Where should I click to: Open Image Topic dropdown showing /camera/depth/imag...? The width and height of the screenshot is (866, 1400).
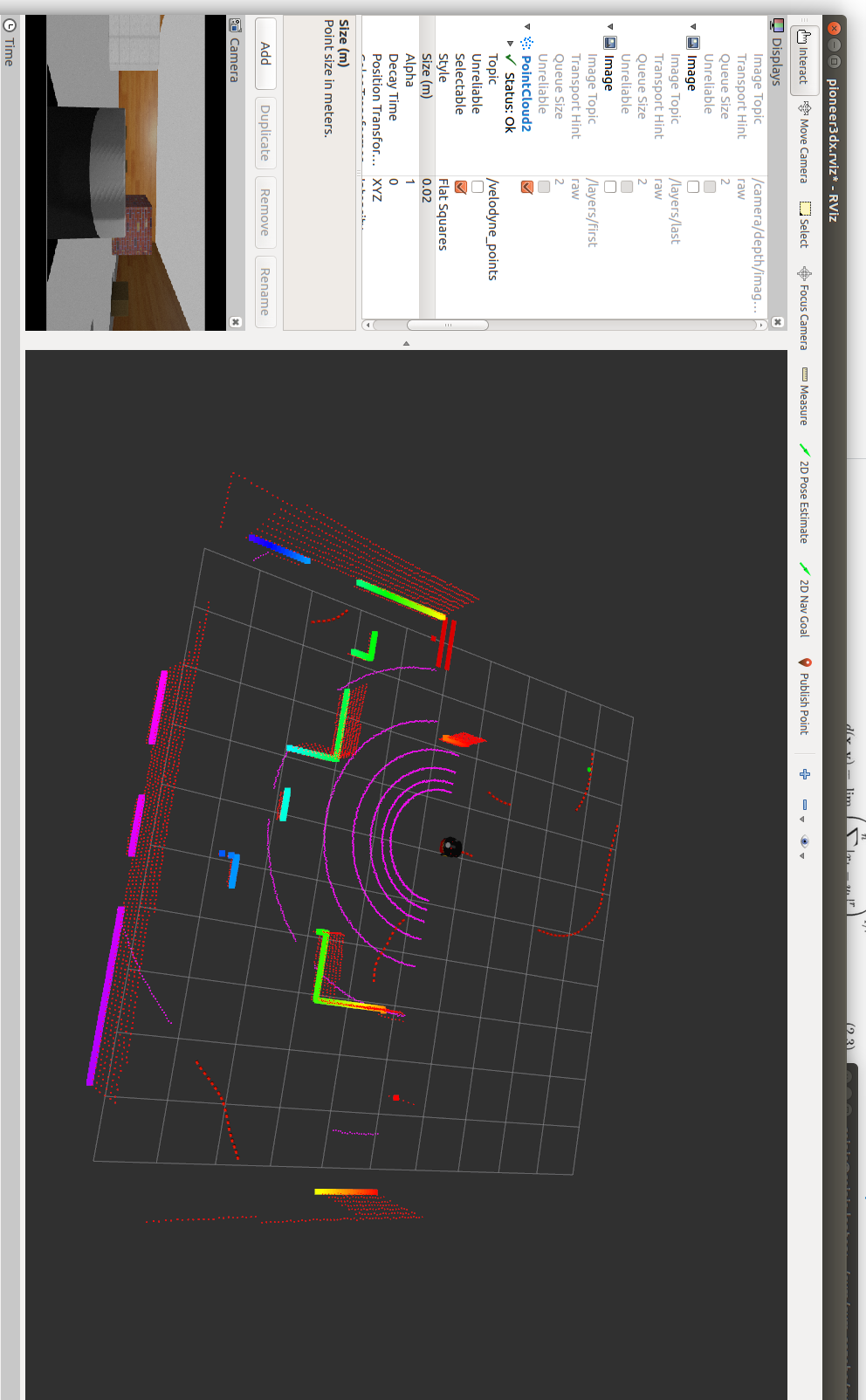click(759, 249)
